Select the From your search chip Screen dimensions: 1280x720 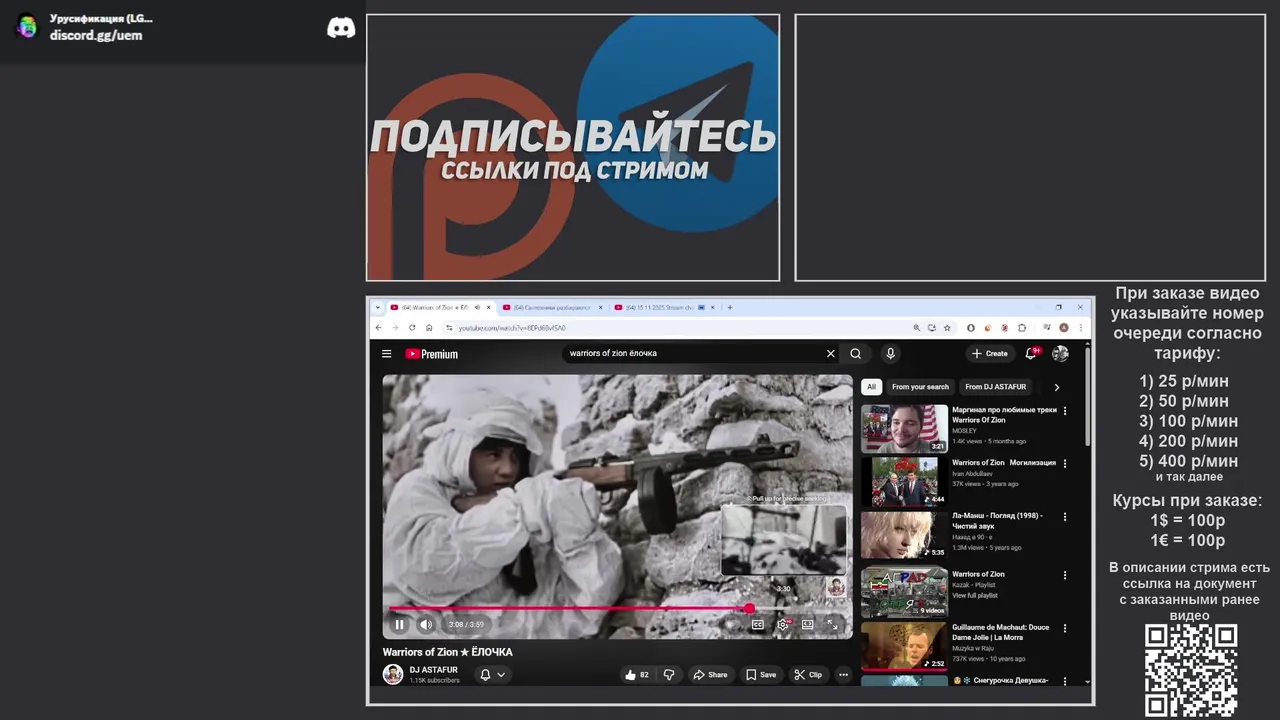pyautogui.click(x=920, y=387)
